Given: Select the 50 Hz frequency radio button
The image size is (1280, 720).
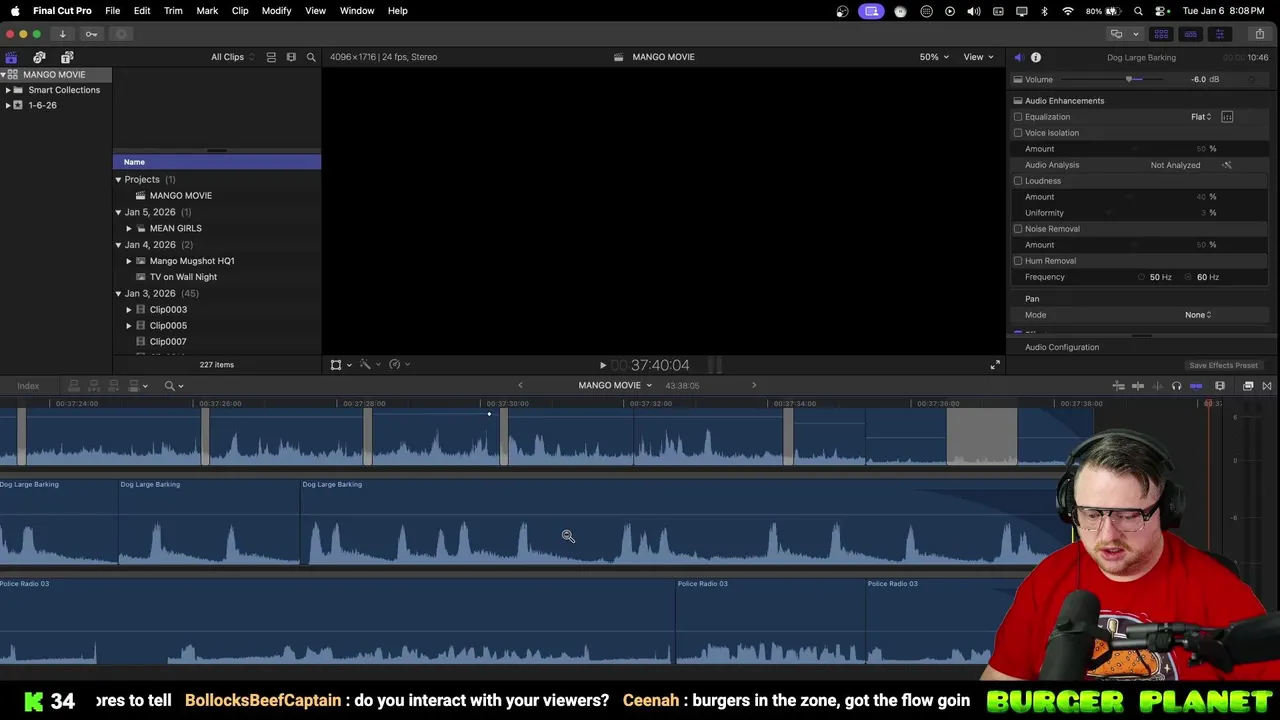Looking at the screenshot, I should click(x=1141, y=277).
